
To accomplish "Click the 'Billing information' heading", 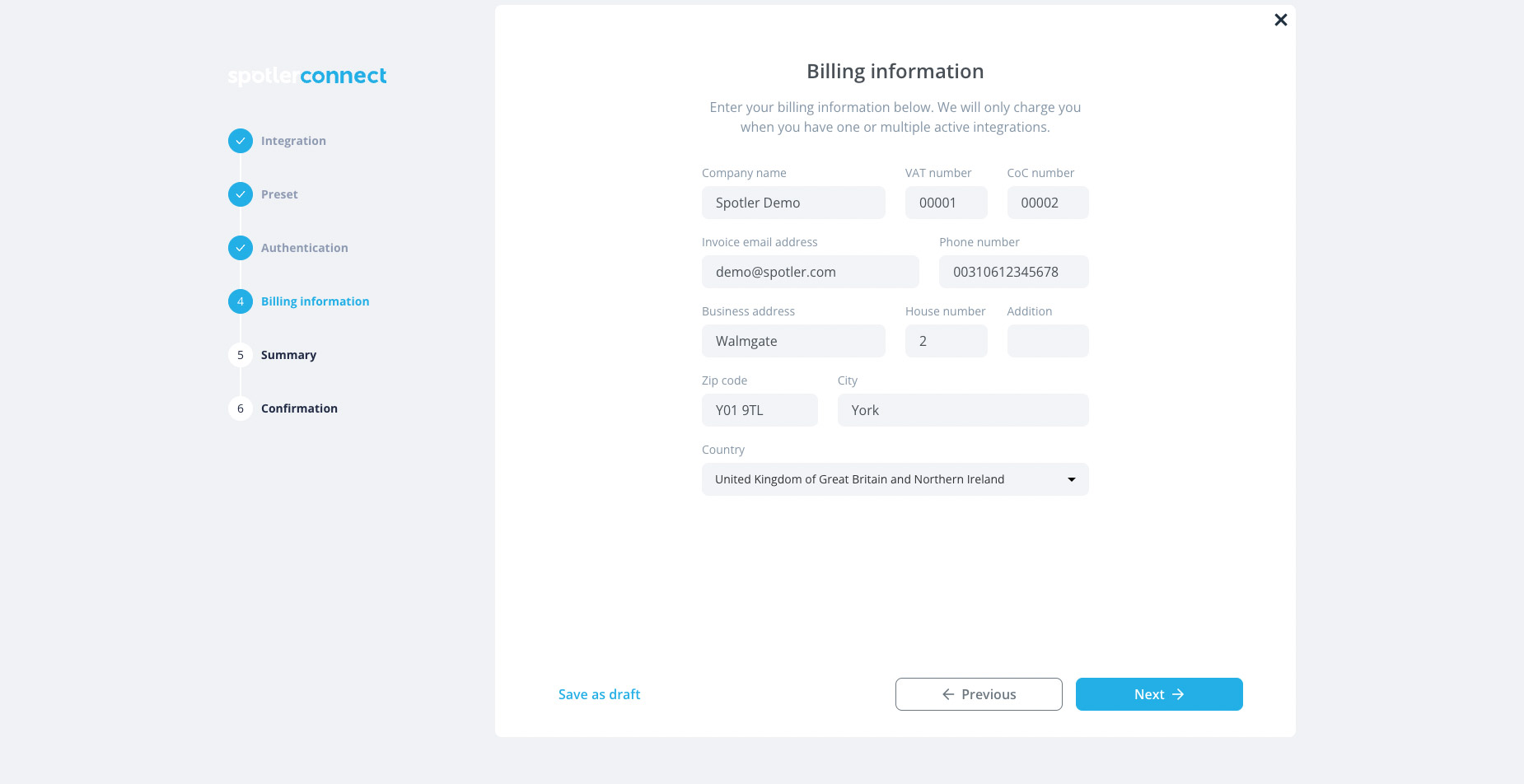I will 895,72.
